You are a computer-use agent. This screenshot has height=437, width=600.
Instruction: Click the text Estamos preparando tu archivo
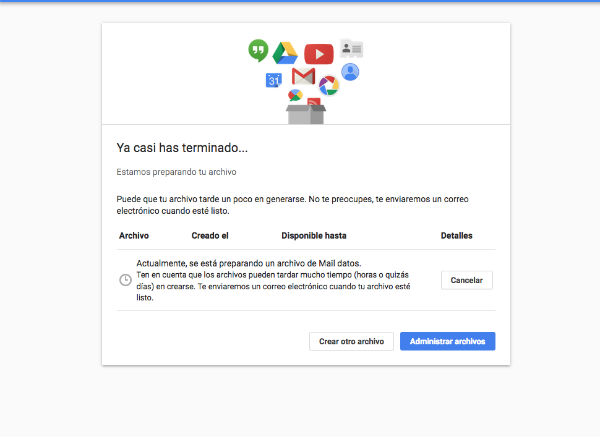(176, 172)
